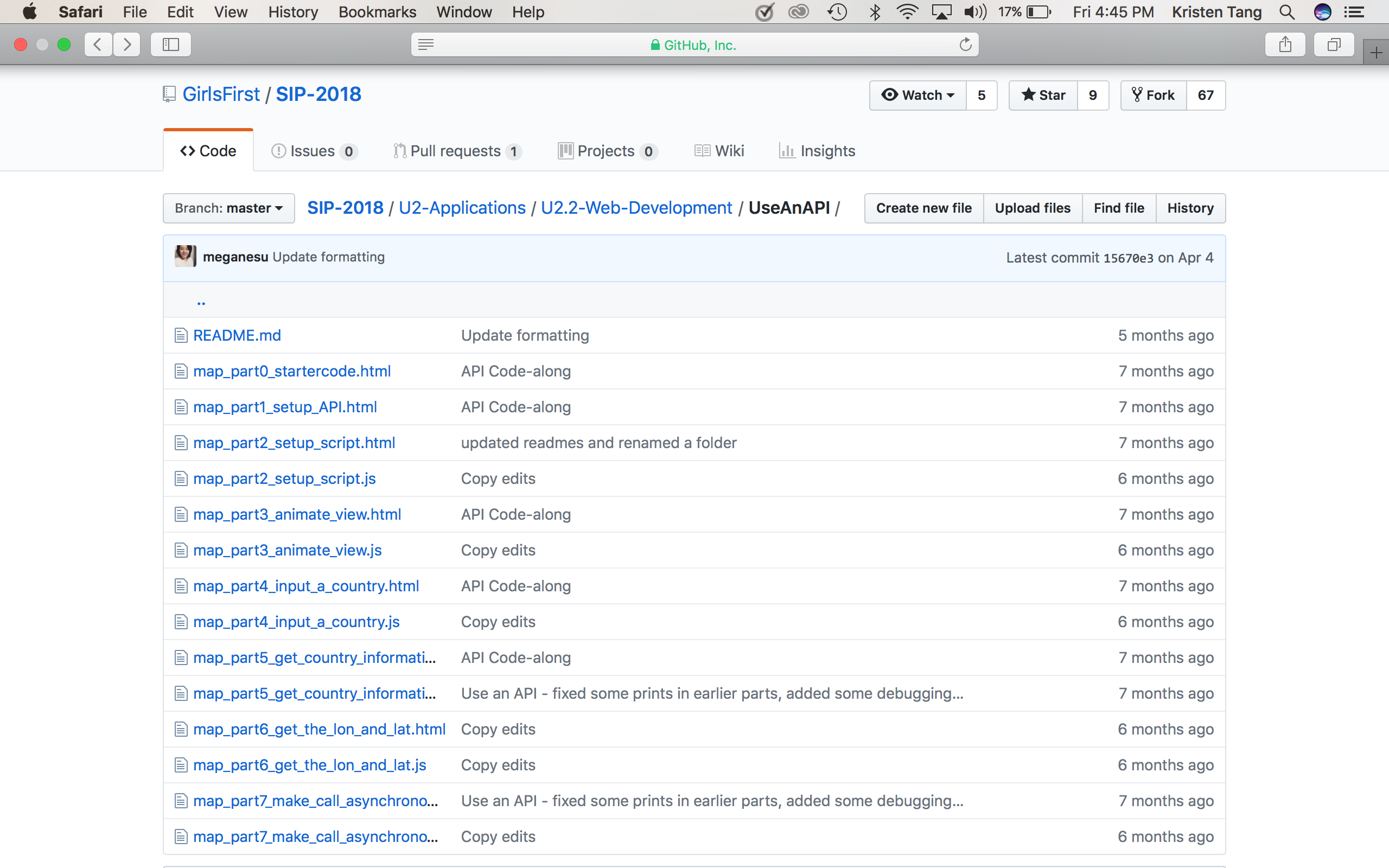Viewport: 1389px width, 868px height.
Task: Open the Wiki tab
Action: (x=719, y=151)
